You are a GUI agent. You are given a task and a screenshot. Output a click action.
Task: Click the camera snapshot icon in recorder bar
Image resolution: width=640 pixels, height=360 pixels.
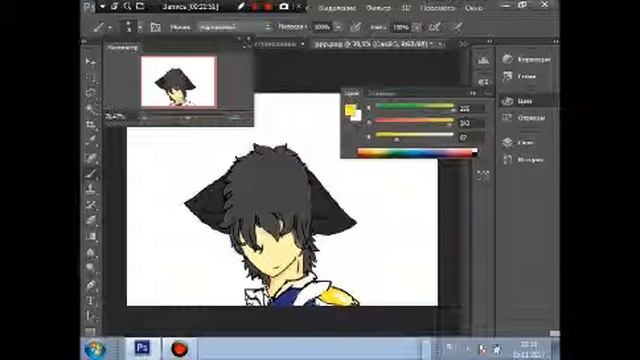[x=284, y=7]
